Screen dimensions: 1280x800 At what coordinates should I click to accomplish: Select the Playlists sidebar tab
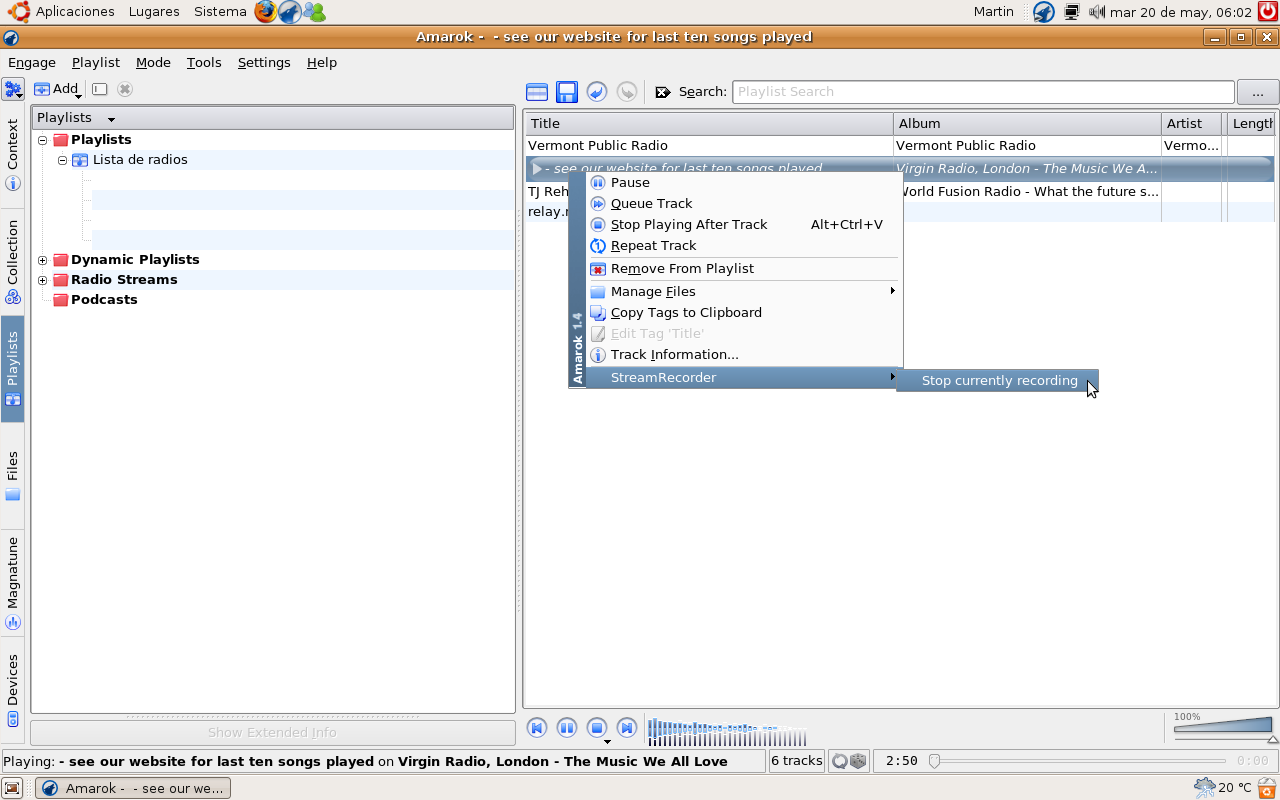(x=13, y=369)
